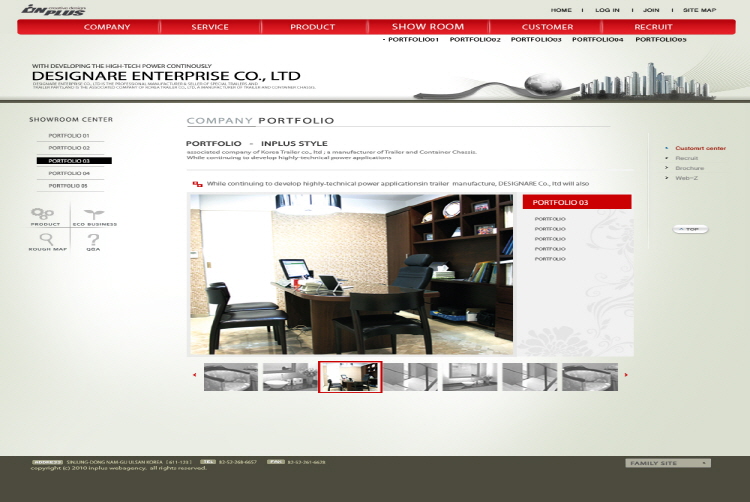Screen dimensions: 750x502
Task: Open PORTFOLIO 01 in showroom sidebar
Action: point(70,136)
